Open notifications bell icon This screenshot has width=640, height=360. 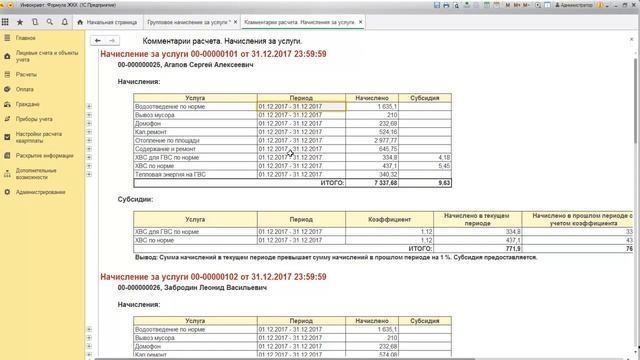pyautogui.click(x=64, y=22)
